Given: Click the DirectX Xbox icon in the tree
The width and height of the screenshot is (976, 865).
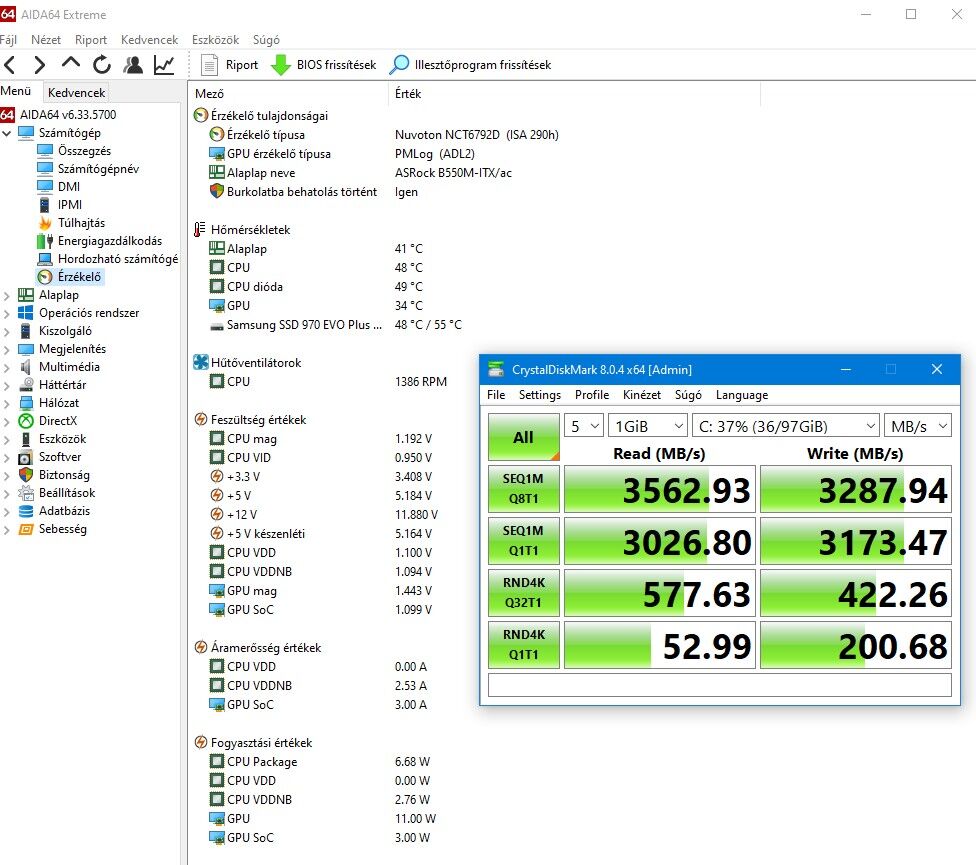Looking at the screenshot, I should click(x=26, y=421).
